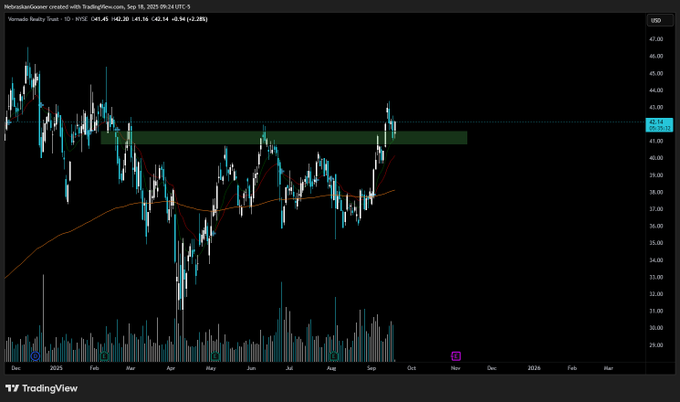
Task: Click the 2026 label on time axis
Action: pos(534,368)
